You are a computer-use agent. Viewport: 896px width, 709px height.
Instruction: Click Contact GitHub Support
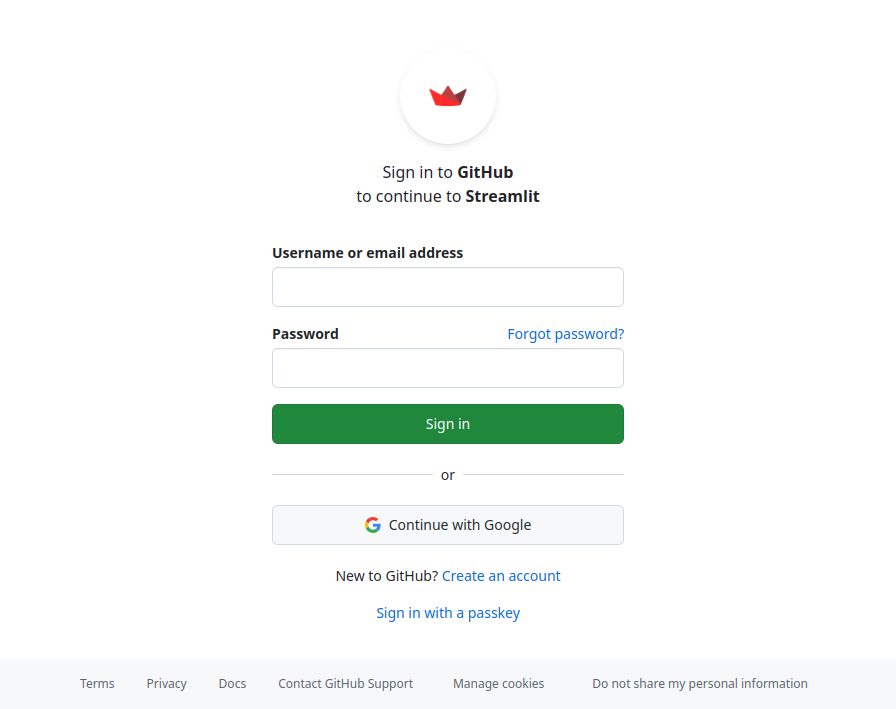tap(345, 684)
